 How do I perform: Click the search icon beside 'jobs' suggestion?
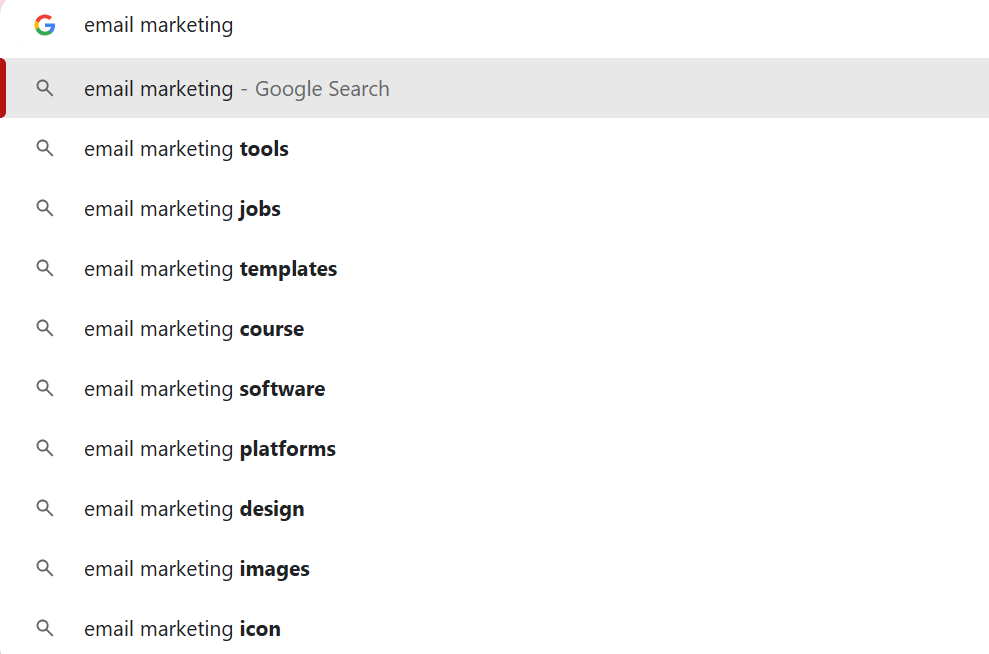tap(44, 208)
